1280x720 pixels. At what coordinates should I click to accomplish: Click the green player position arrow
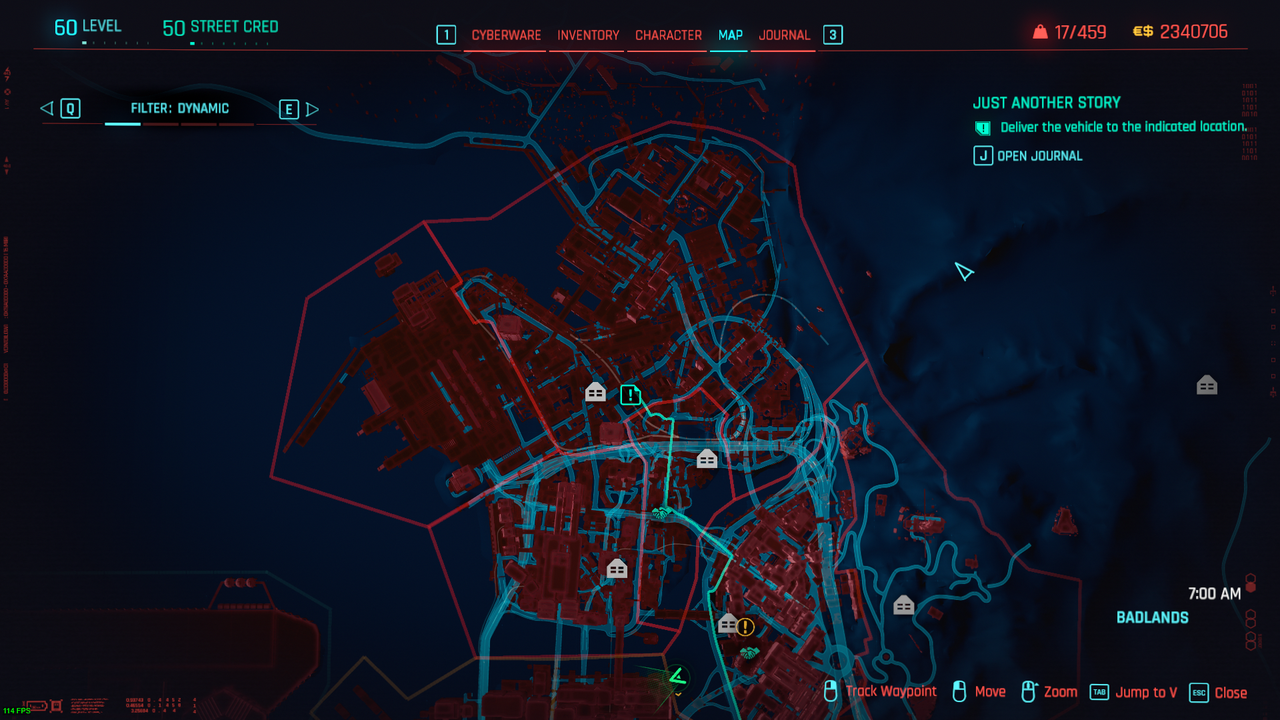pyautogui.click(x=677, y=677)
